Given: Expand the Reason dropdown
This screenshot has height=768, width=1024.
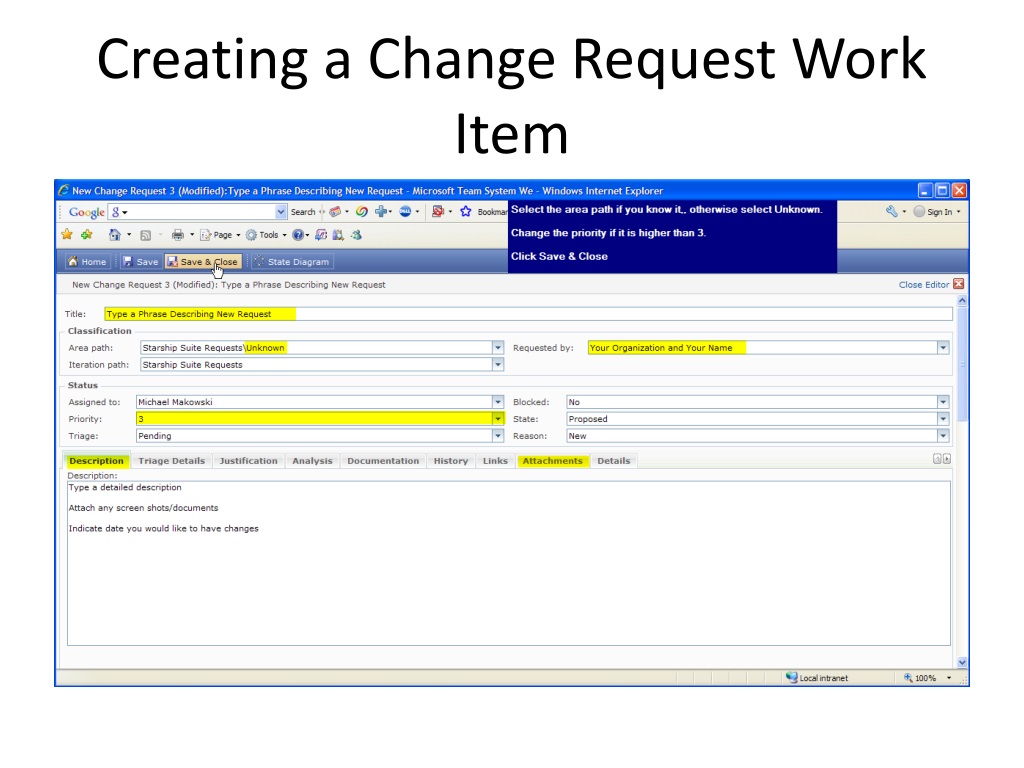Looking at the screenshot, I should (x=943, y=436).
